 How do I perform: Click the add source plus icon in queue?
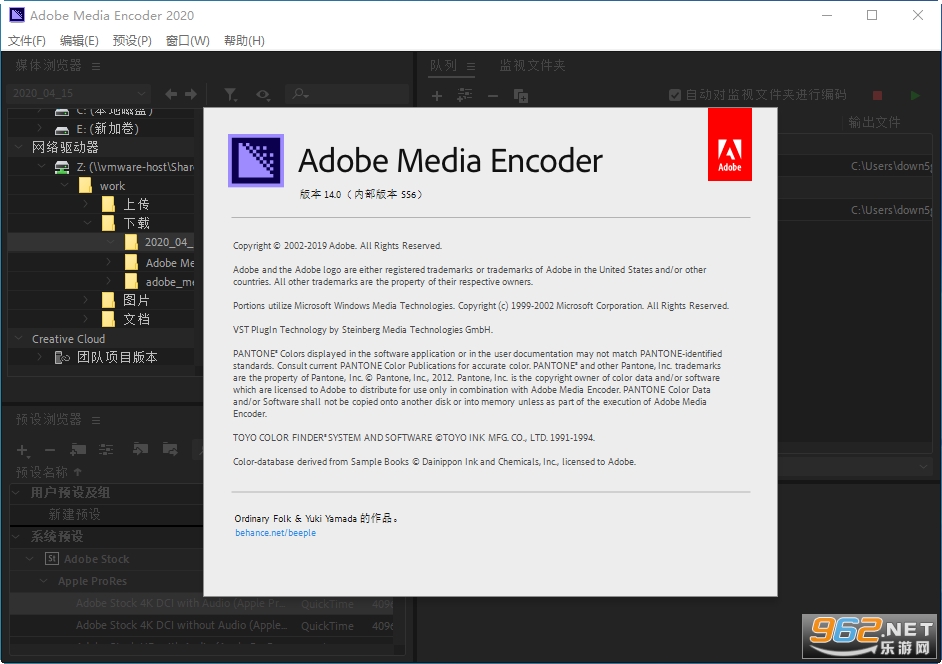pyautogui.click(x=437, y=96)
